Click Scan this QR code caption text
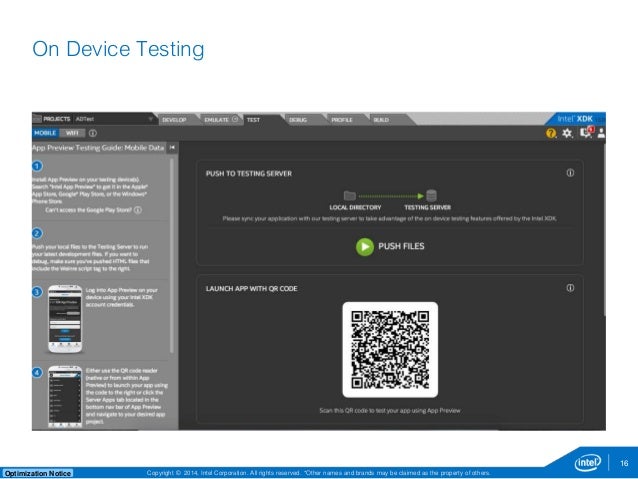This screenshot has width=638, height=479. [390, 411]
